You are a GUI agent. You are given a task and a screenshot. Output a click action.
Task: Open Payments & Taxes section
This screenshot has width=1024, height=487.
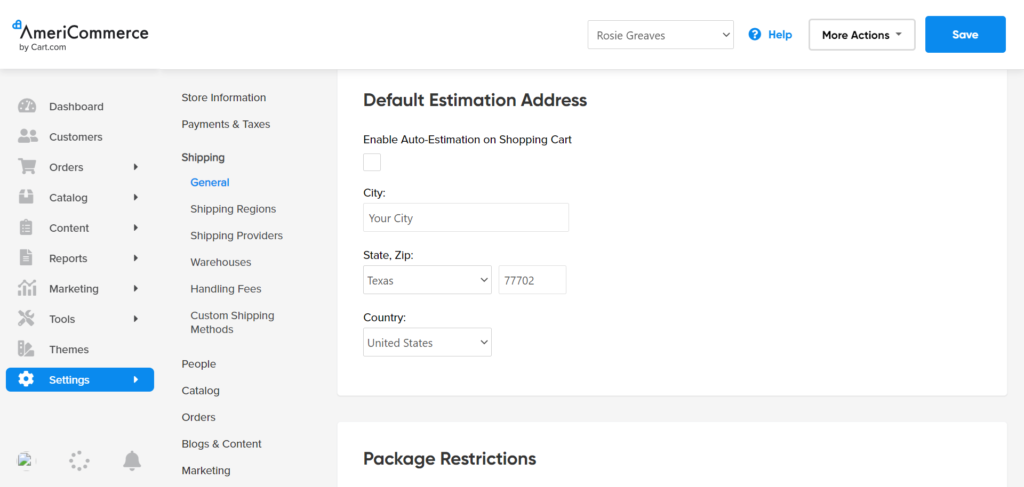[x=225, y=124]
